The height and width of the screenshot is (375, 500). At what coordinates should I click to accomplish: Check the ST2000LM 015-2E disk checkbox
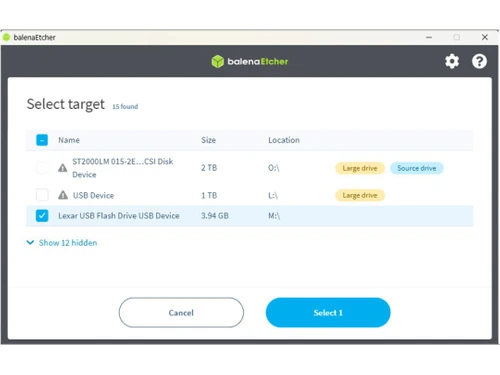42,168
